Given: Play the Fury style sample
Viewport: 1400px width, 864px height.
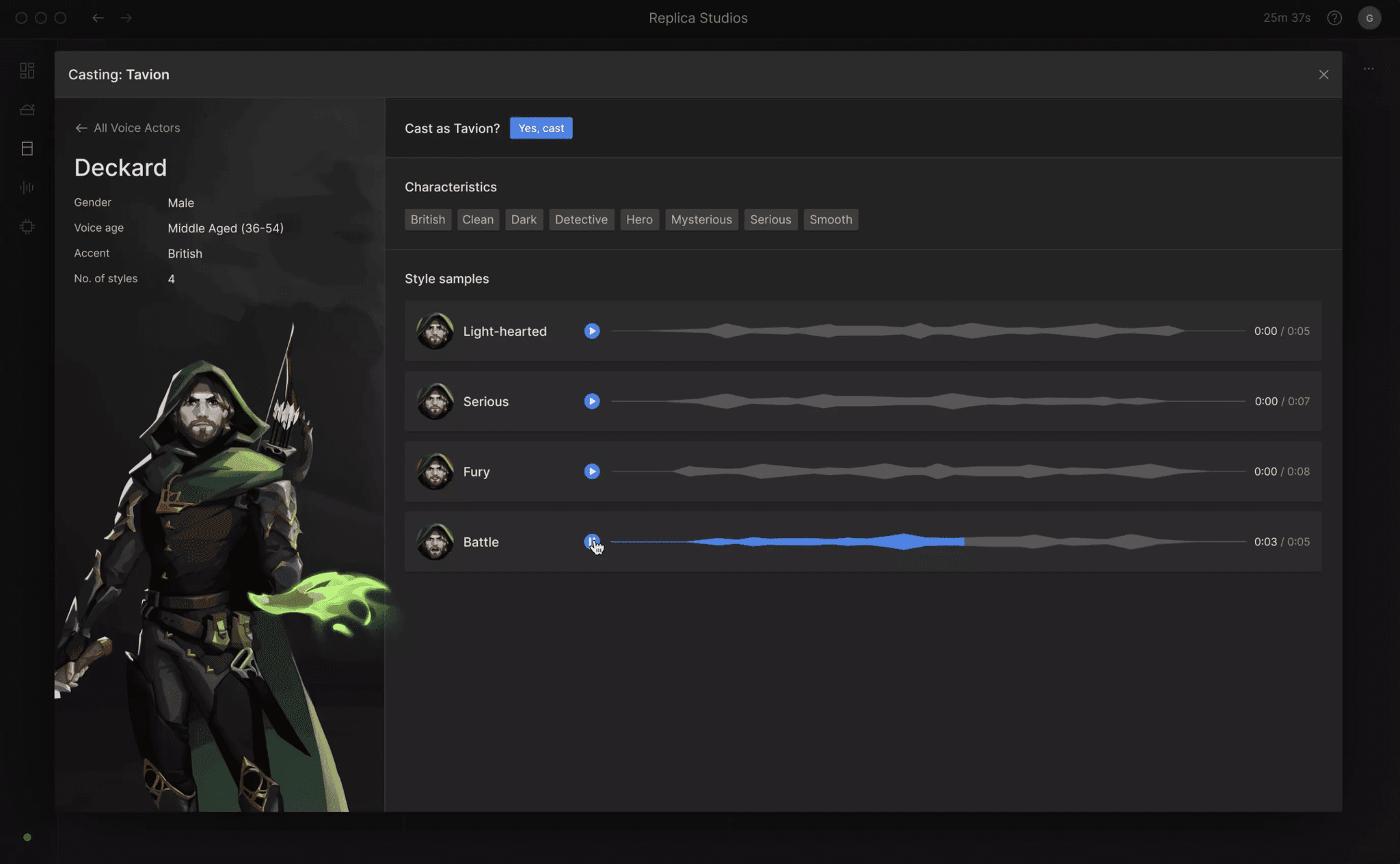Looking at the screenshot, I should click(591, 471).
